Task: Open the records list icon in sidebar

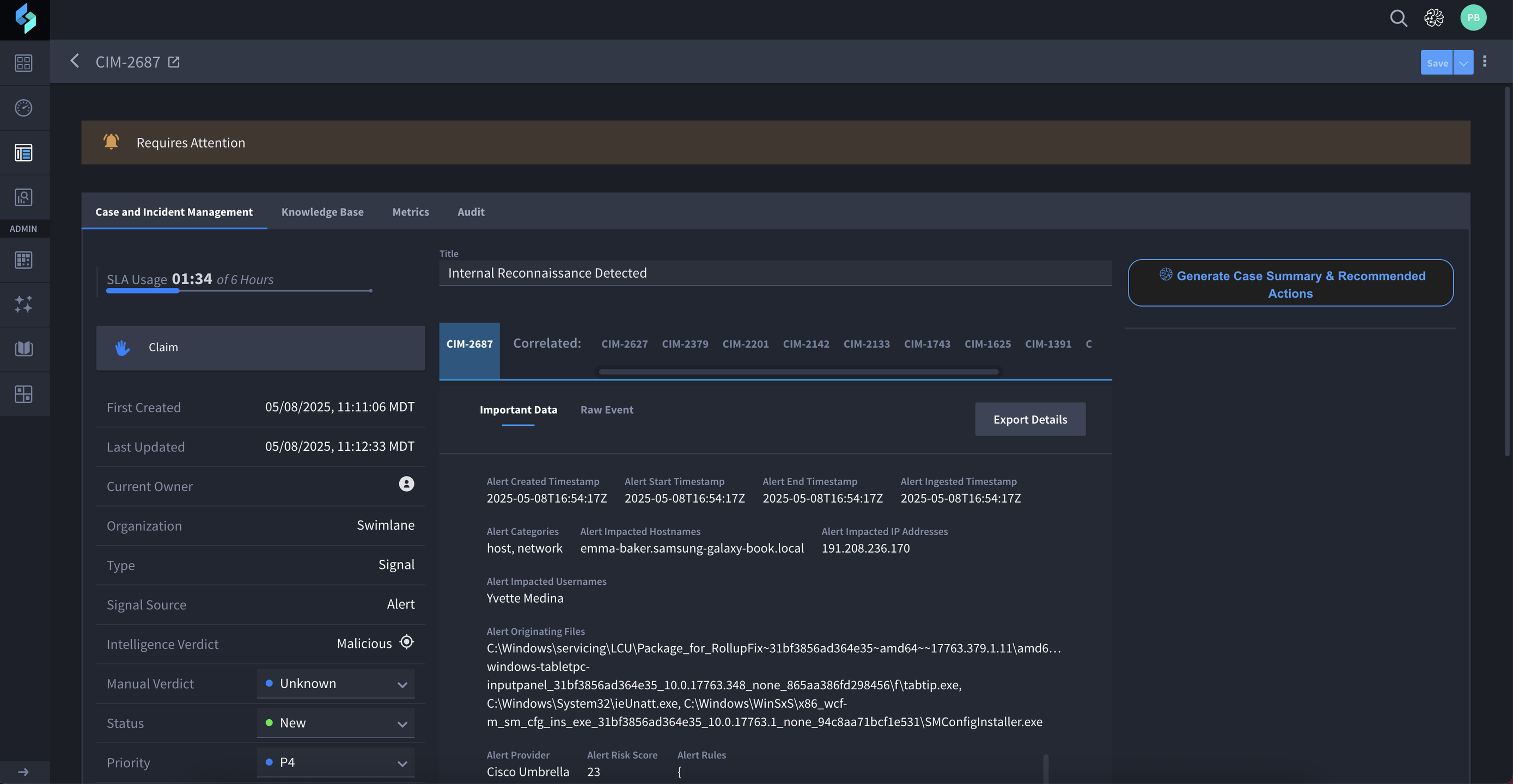Action: [x=23, y=152]
